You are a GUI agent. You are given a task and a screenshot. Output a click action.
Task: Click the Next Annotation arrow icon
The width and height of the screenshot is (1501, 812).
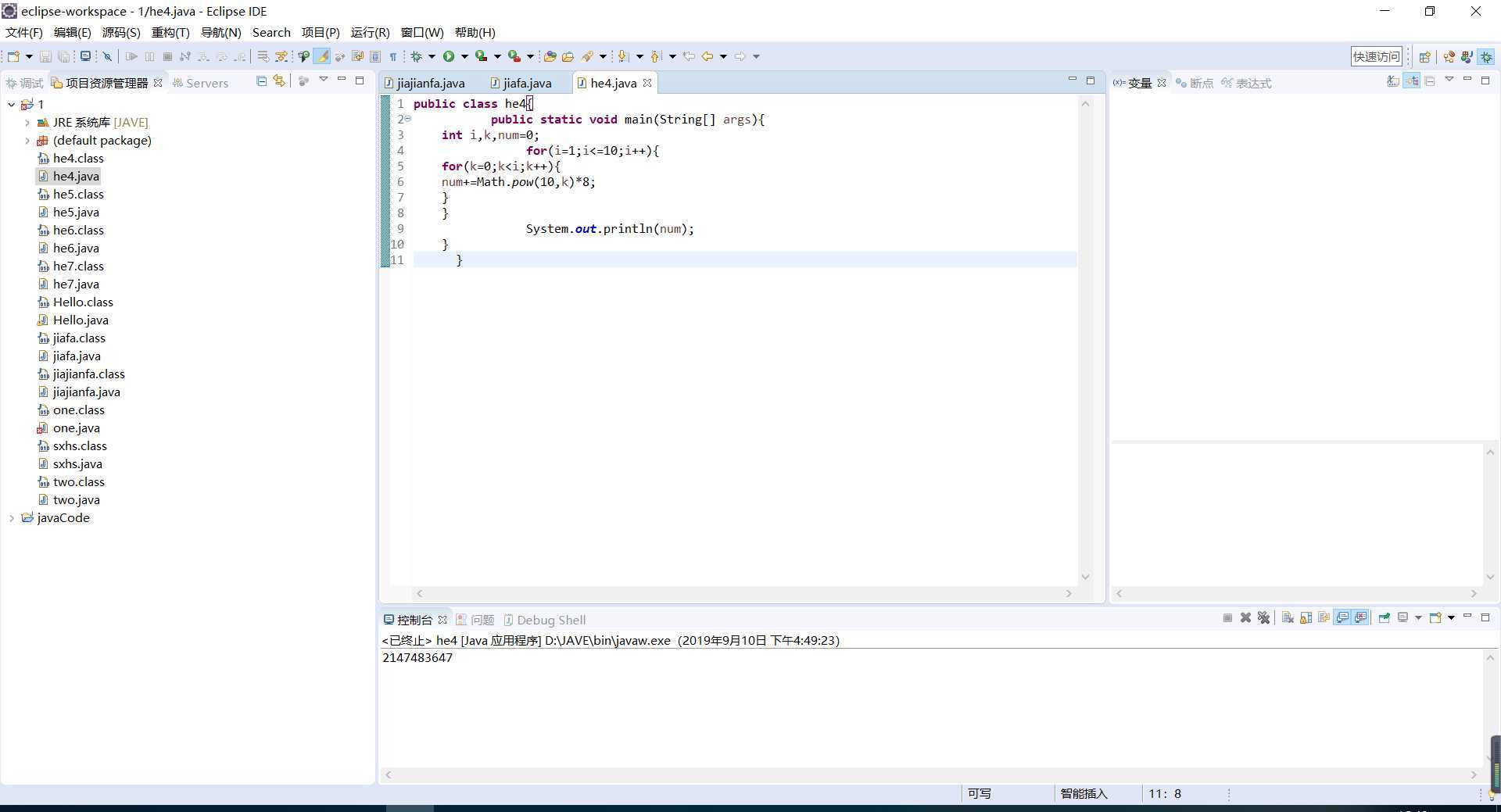(x=623, y=56)
